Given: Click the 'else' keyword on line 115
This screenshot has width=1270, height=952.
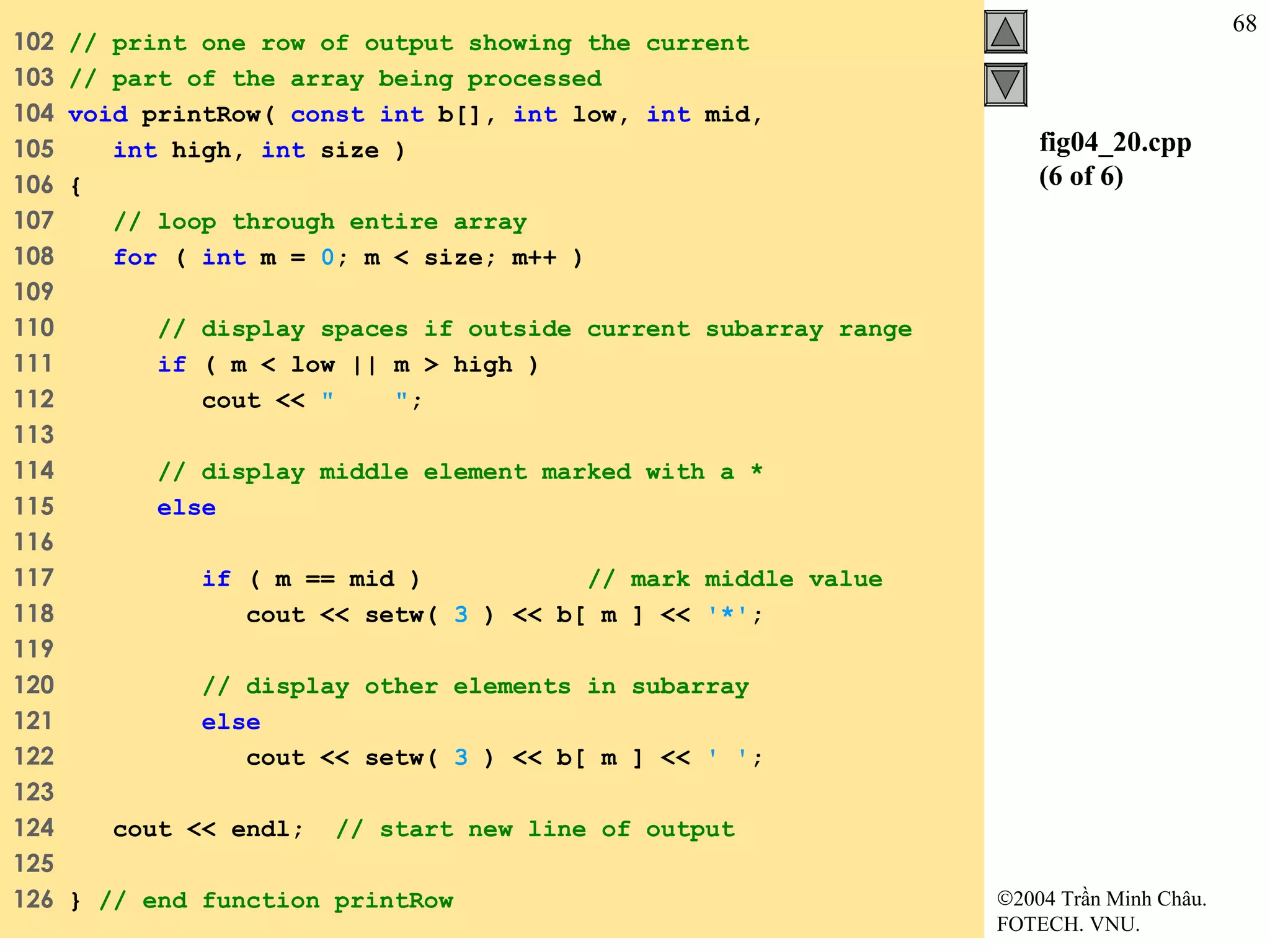Looking at the screenshot, I should click(x=187, y=508).
